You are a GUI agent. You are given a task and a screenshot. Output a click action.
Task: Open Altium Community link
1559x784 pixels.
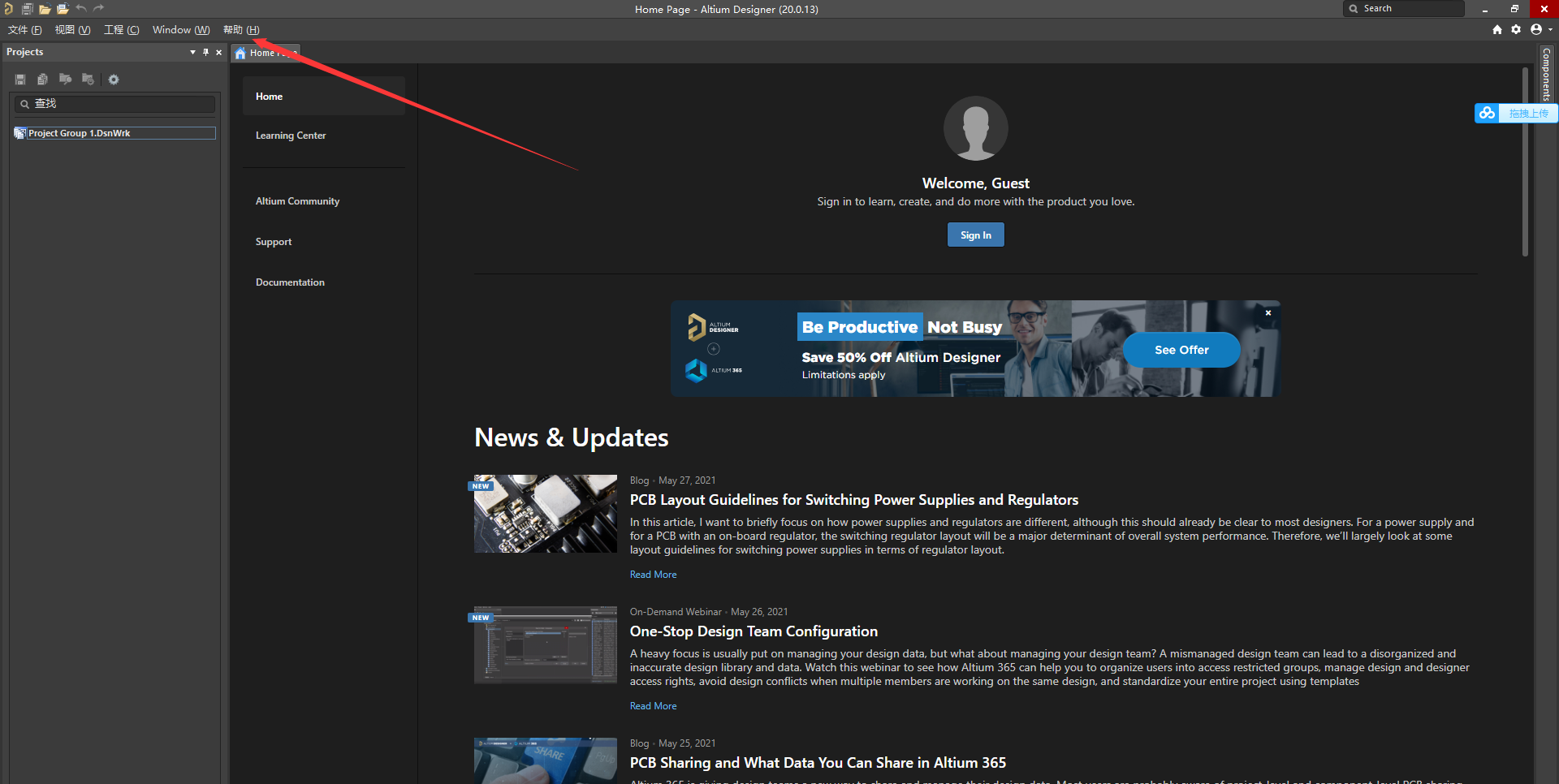(x=297, y=201)
